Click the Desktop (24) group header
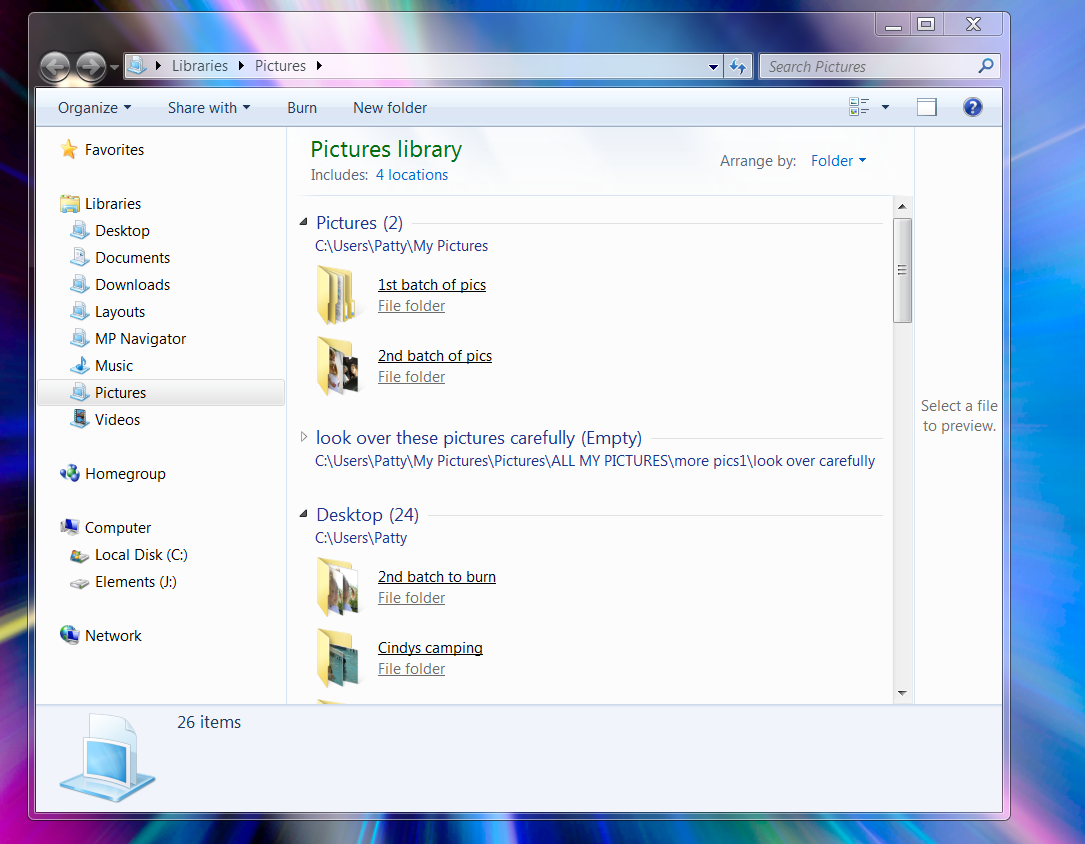 point(367,515)
